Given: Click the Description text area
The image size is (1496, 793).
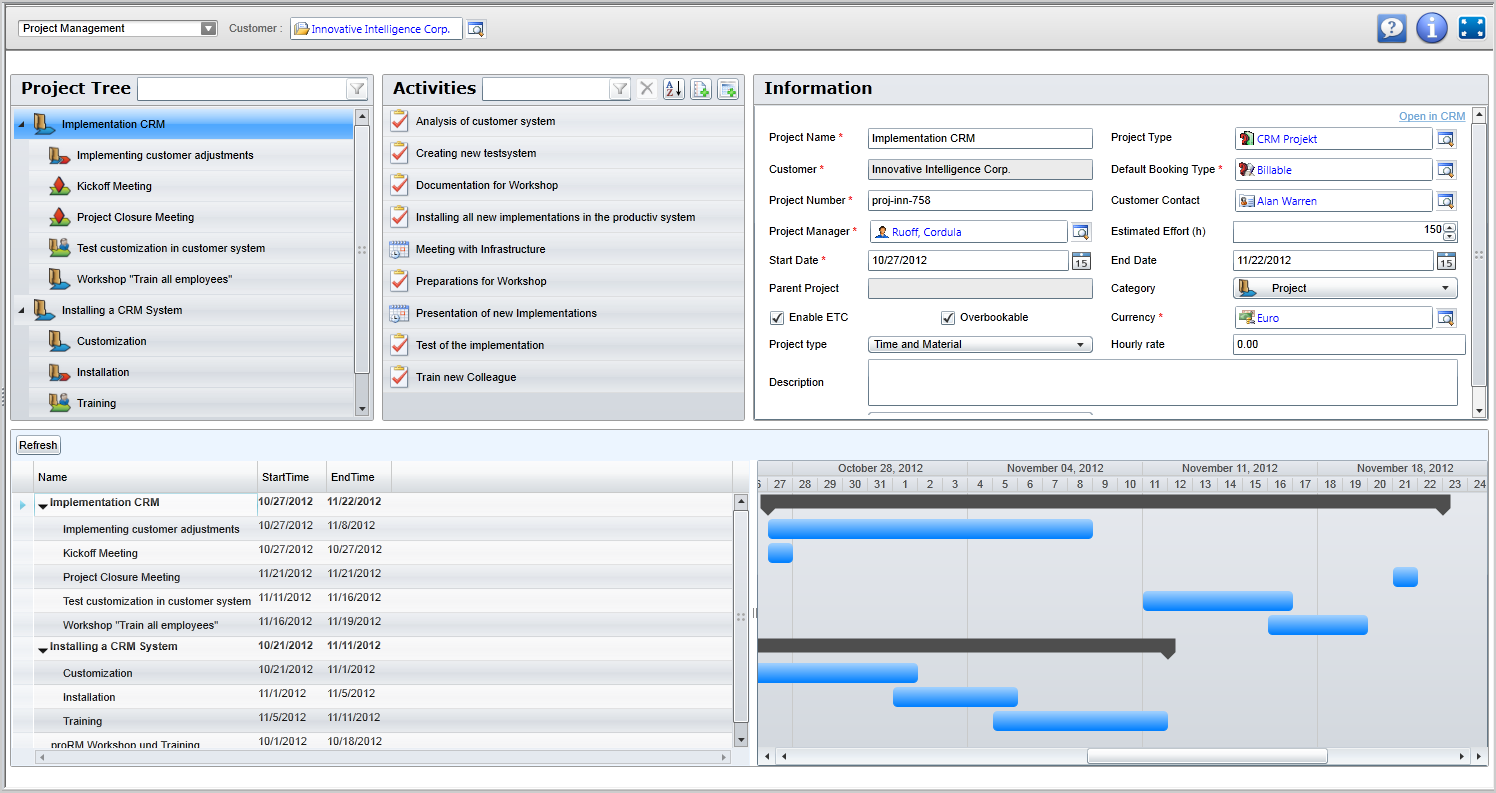Looking at the screenshot, I should tap(1163, 383).
